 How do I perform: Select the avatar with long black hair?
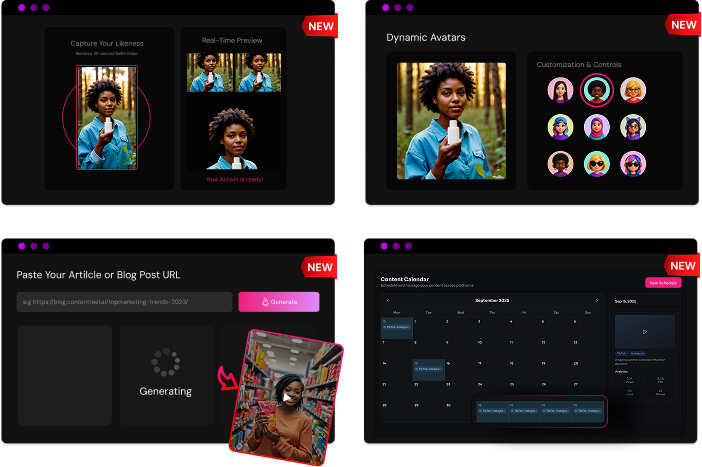561,90
